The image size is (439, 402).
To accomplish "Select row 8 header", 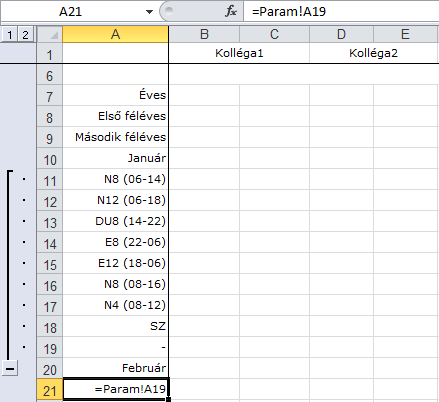I will pyautogui.click(x=50, y=117).
